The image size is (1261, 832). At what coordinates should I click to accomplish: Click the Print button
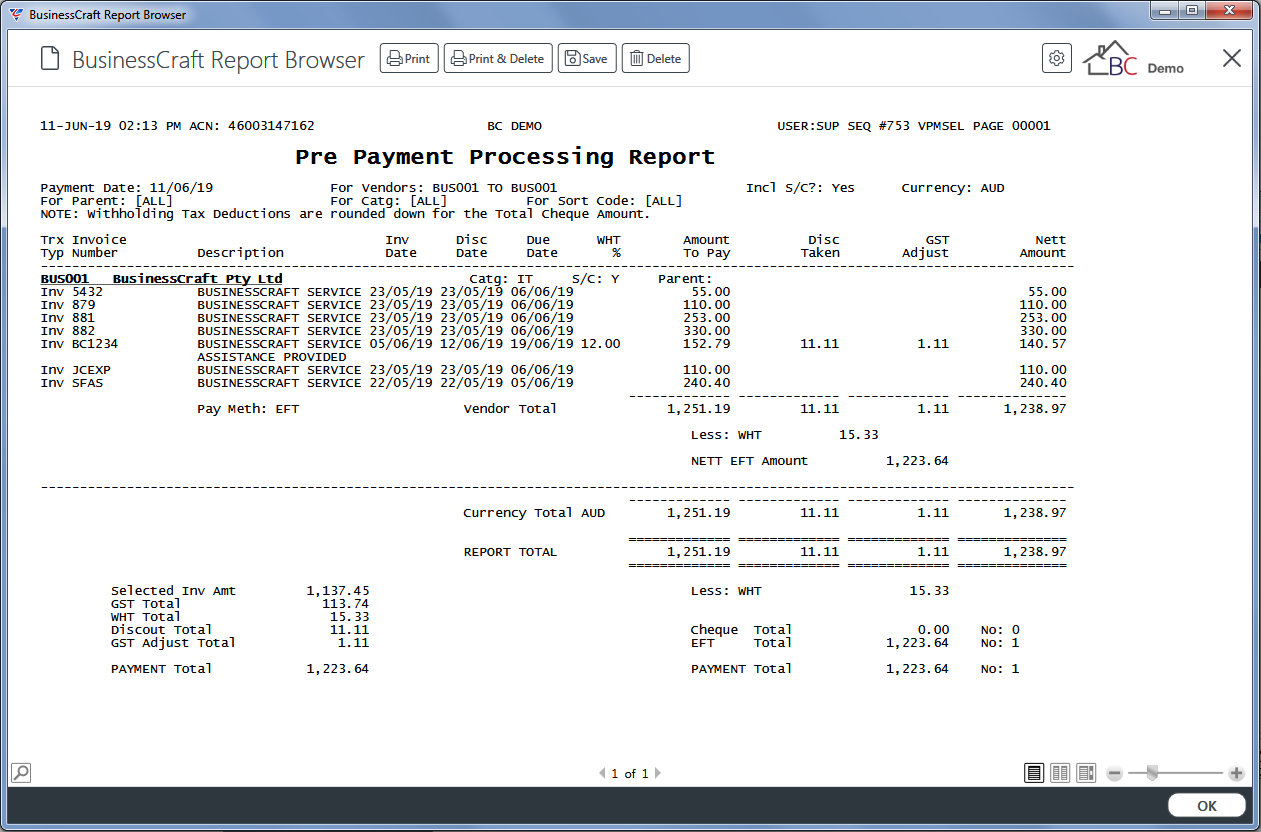(409, 59)
